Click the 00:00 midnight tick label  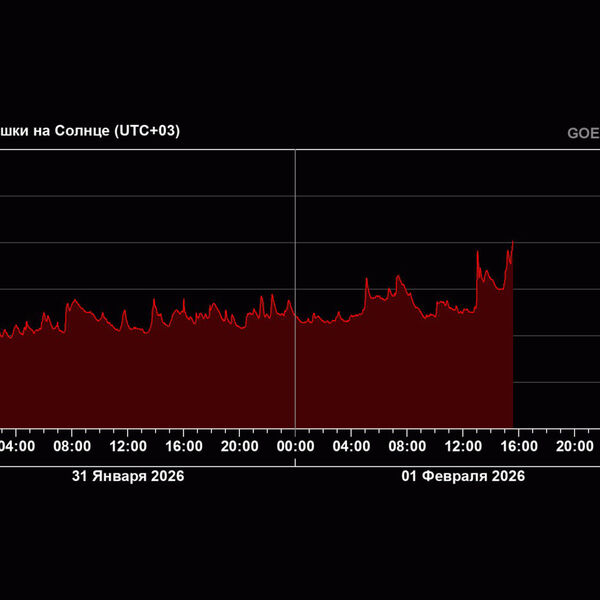tap(295, 446)
